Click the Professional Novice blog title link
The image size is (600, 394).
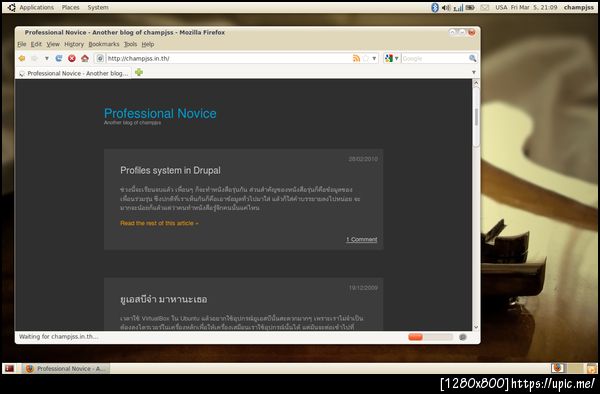pos(160,113)
